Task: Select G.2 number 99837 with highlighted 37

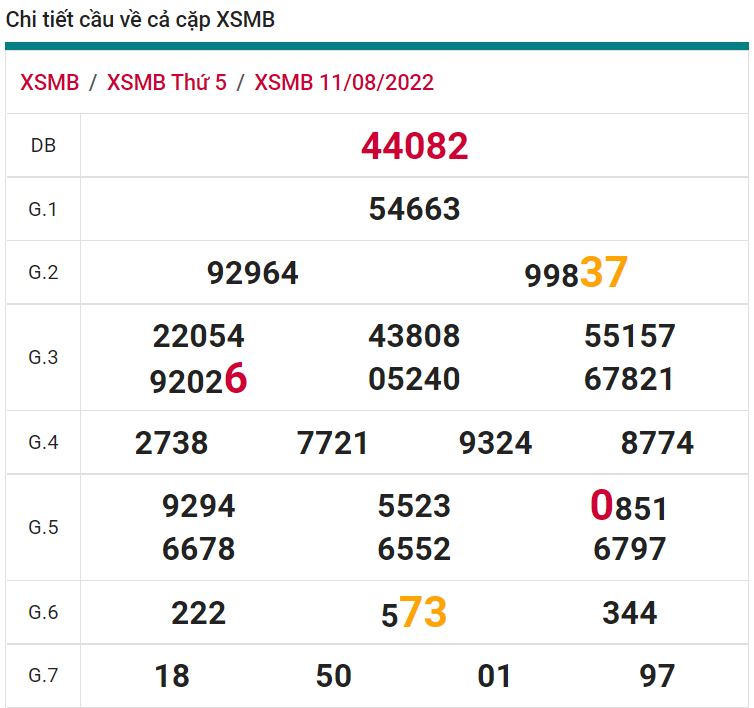Action: (x=576, y=273)
